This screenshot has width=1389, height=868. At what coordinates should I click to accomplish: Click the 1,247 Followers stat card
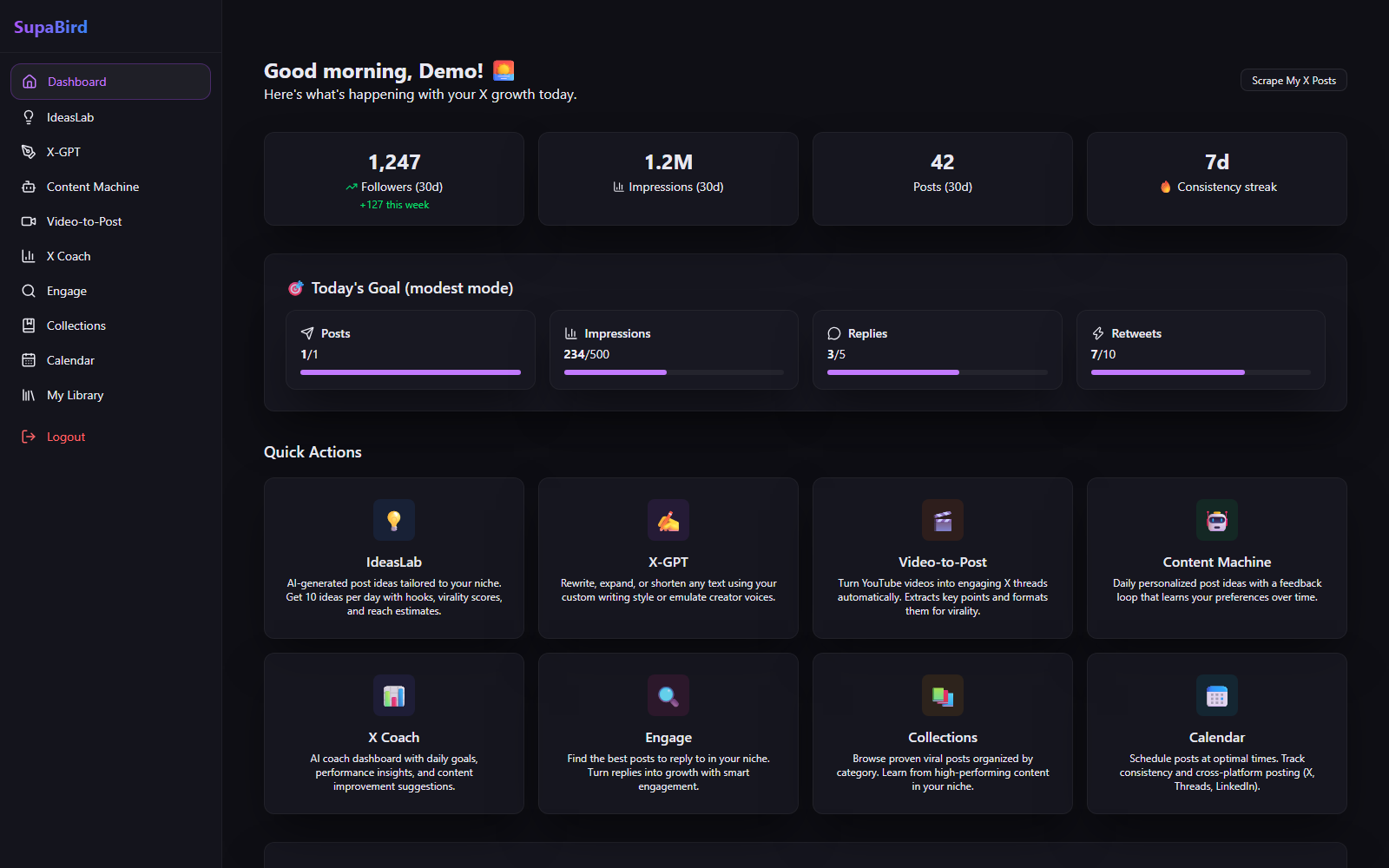394,179
